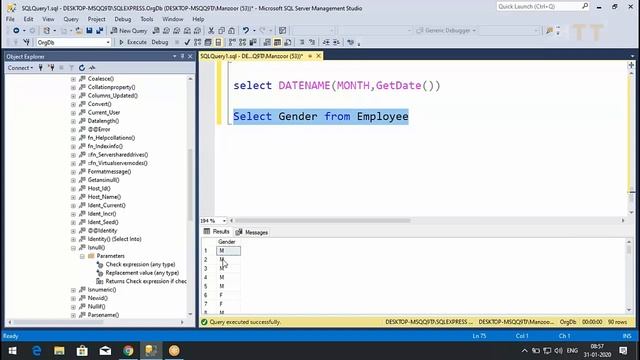Screen dimensions: 640x360
Task: Expand the Newid() function node
Action: coord(73,298)
